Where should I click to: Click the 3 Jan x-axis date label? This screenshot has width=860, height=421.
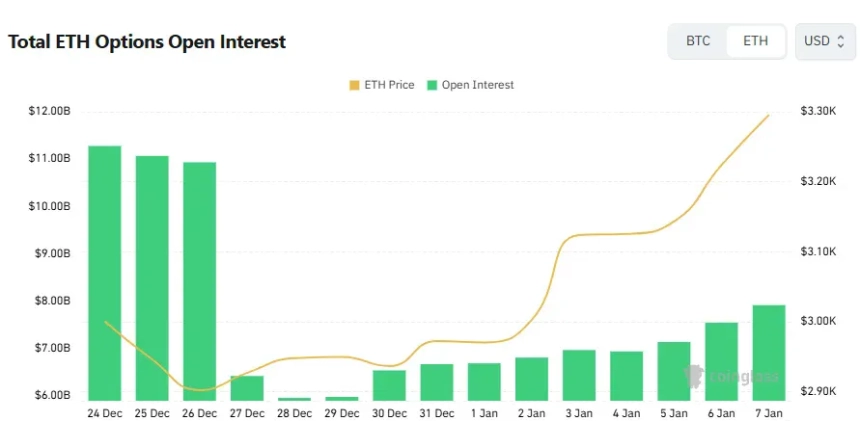click(579, 412)
